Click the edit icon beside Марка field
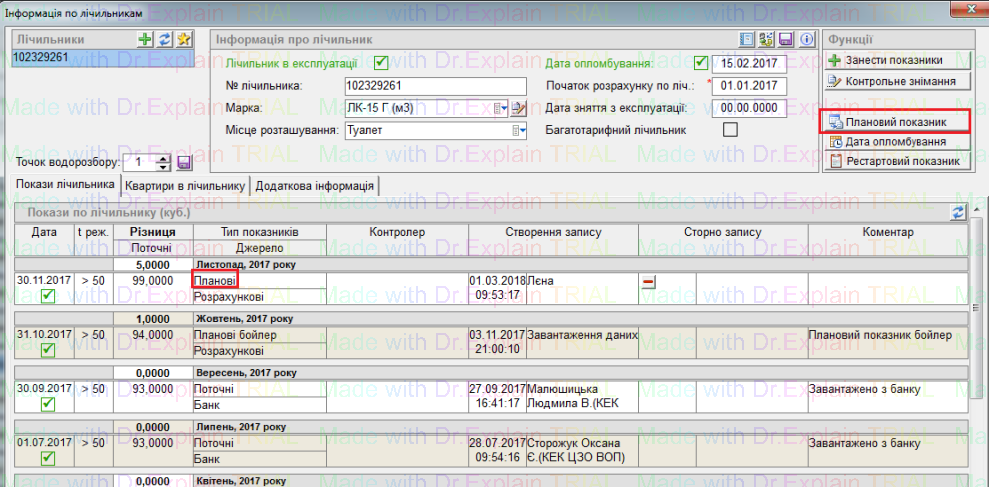Screen dimensions: 989x487 click(x=518, y=108)
